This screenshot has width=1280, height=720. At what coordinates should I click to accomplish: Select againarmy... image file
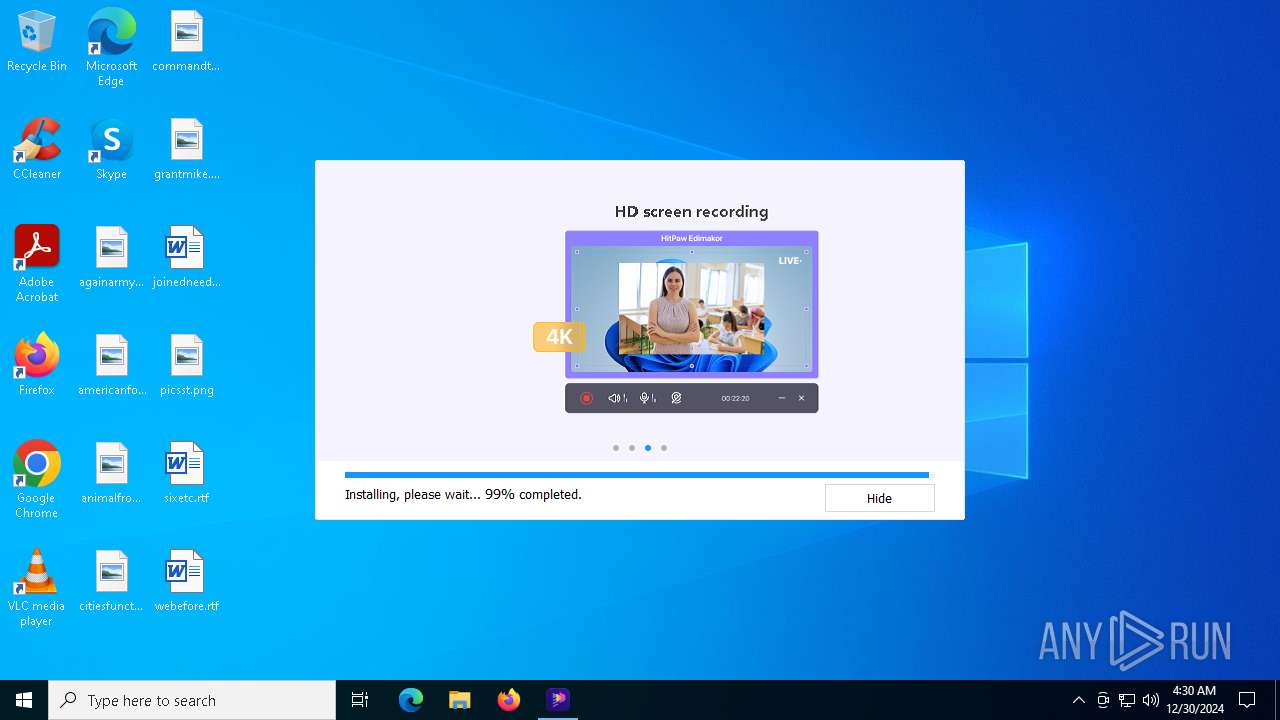(111, 258)
